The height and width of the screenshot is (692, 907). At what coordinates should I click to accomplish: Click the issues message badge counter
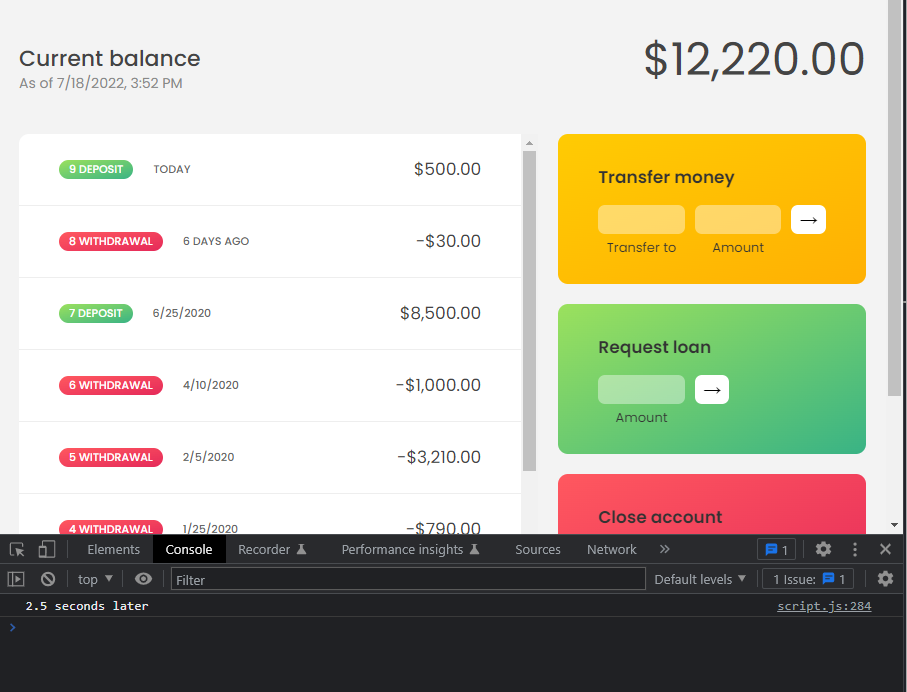pyautogui.click(x=776, y=549)
